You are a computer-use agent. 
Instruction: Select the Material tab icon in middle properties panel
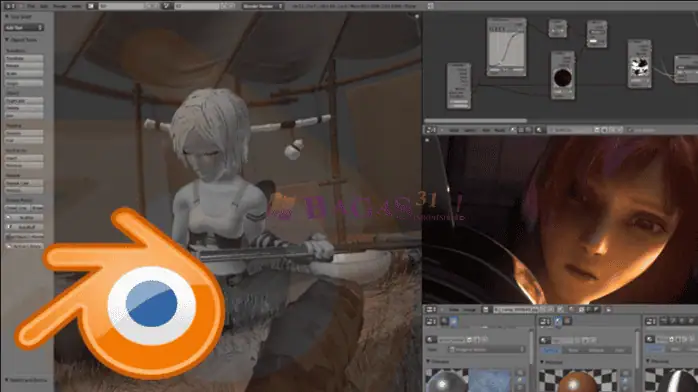[x=558, y=321]
